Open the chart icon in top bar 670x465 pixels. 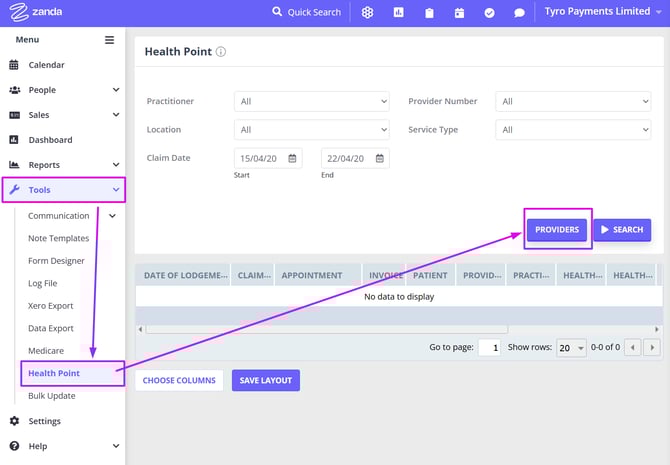(399, 13)
